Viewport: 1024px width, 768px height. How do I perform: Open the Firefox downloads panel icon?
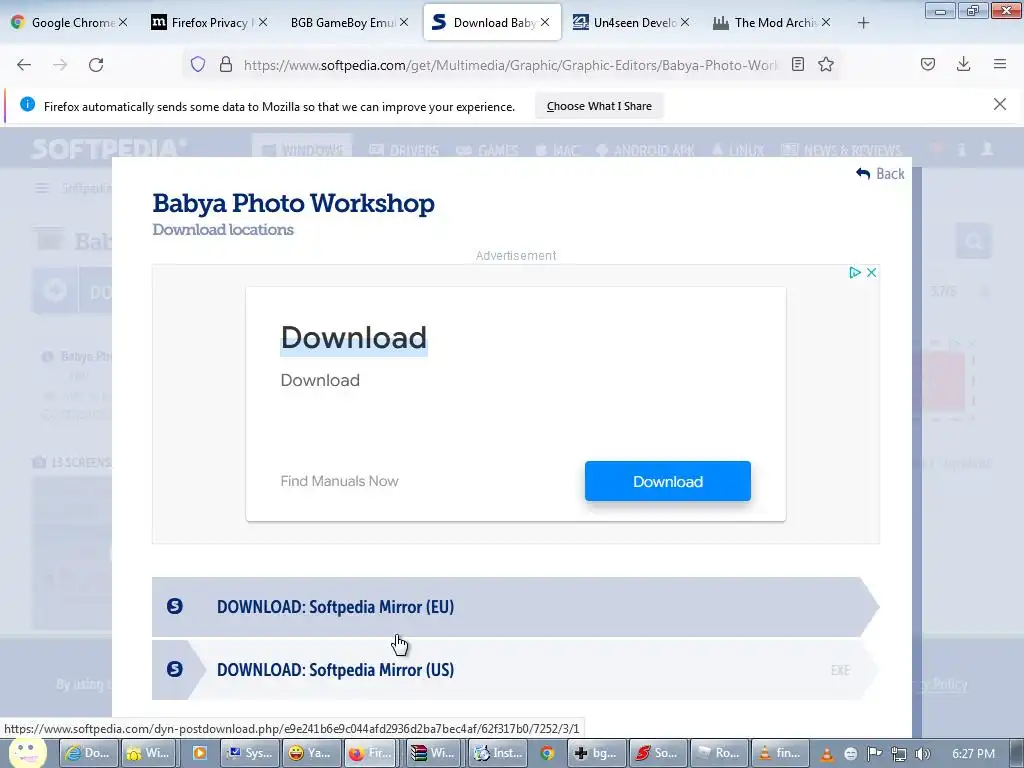[x=963, y=64]
